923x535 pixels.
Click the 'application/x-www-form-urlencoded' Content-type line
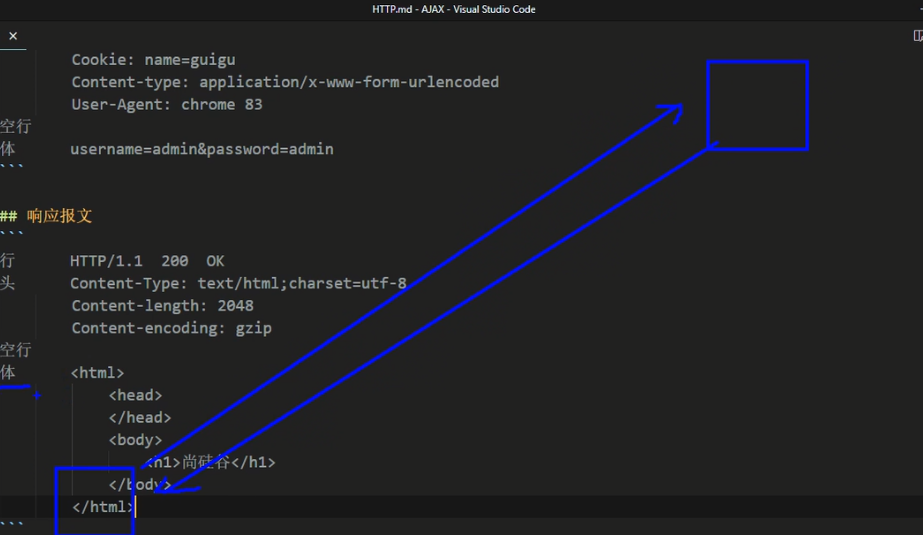tap(285, 82)
